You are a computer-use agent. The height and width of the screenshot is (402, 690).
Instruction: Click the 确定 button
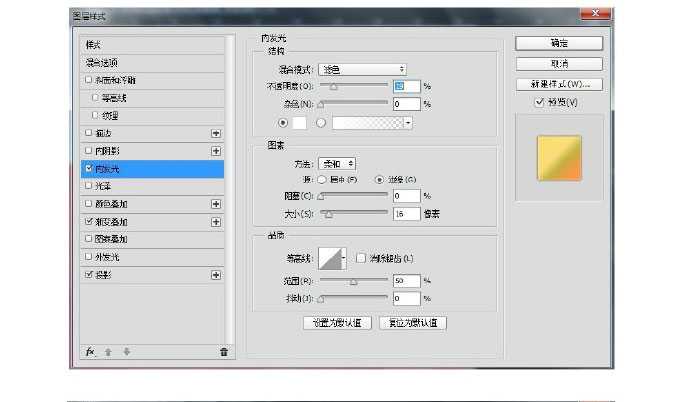559,43
